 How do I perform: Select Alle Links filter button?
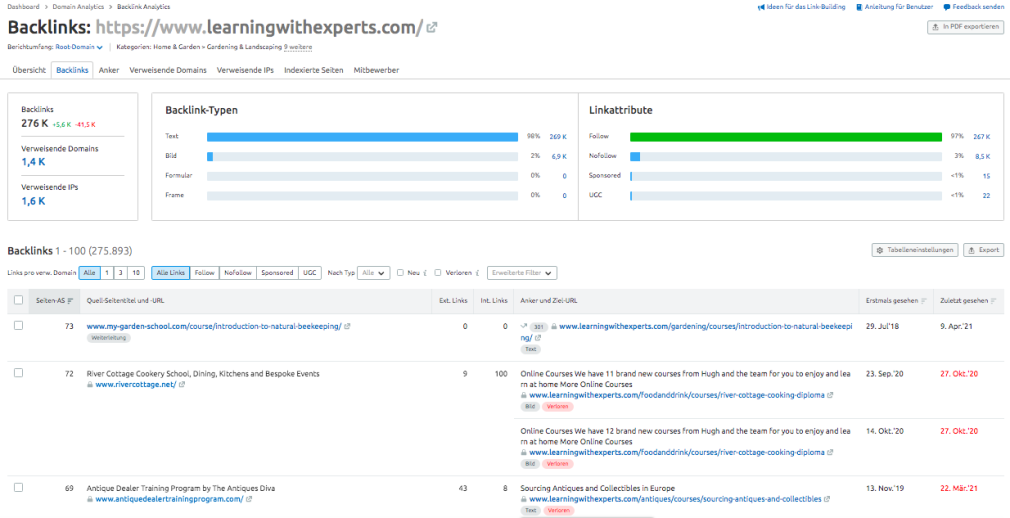[171, 273]
